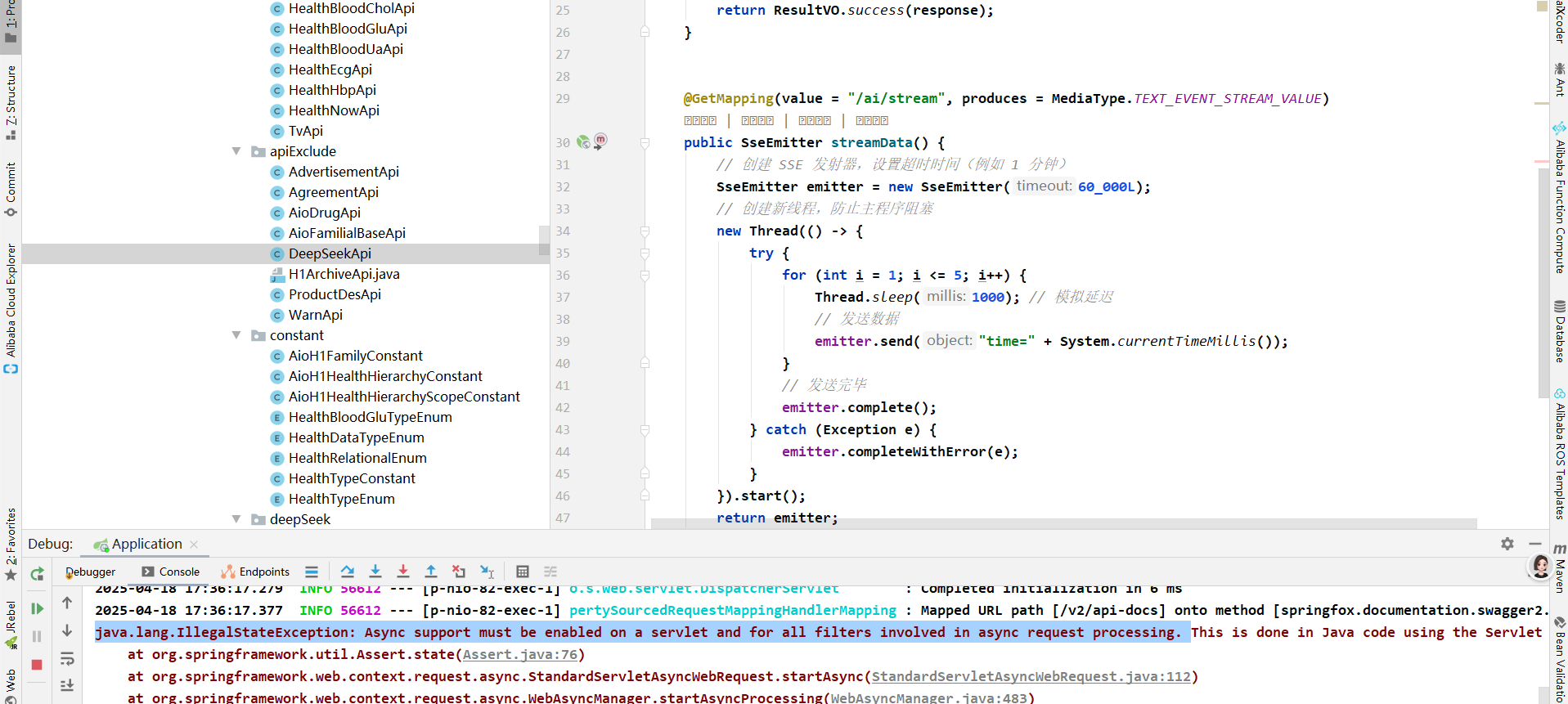Open the Maven tool window
Screen dimensions: 1568x704
tap(1559, 567)
